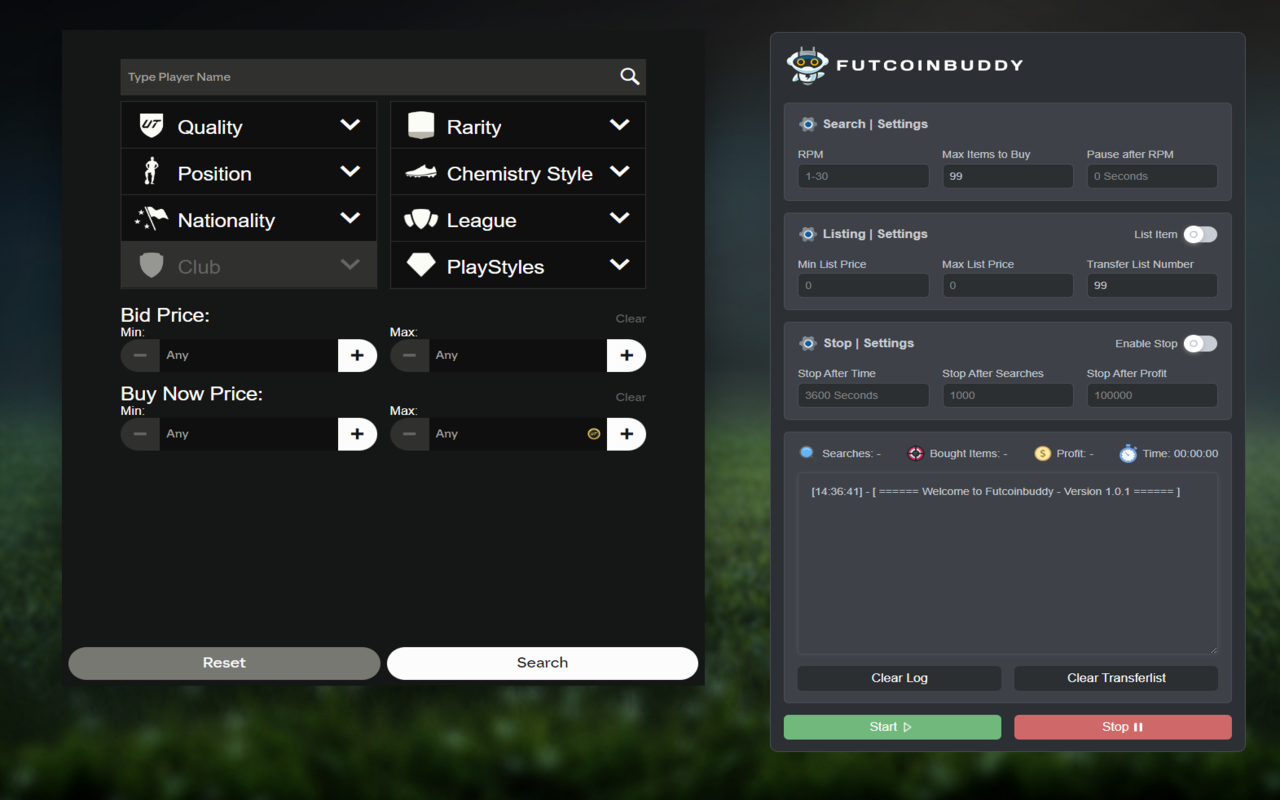This screenshot has height=800, width=1280.
Task: Click the Max List Price field
Action: [1008, 285]
